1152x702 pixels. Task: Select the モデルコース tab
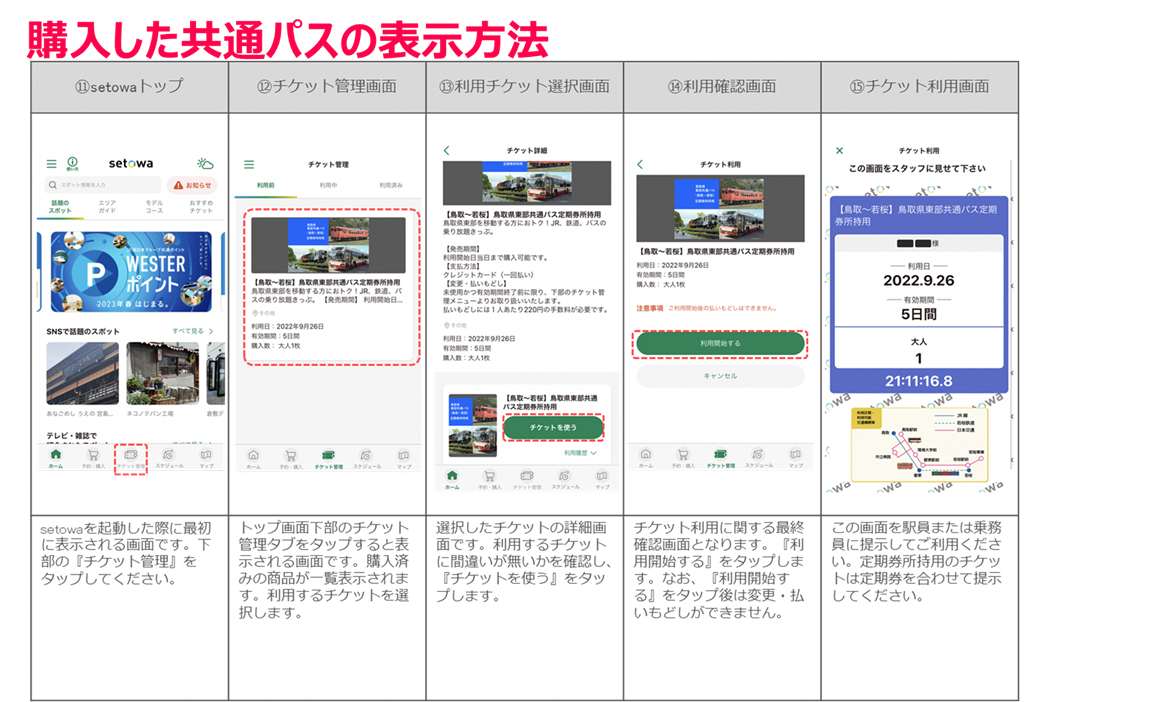(x=154, y=206)
